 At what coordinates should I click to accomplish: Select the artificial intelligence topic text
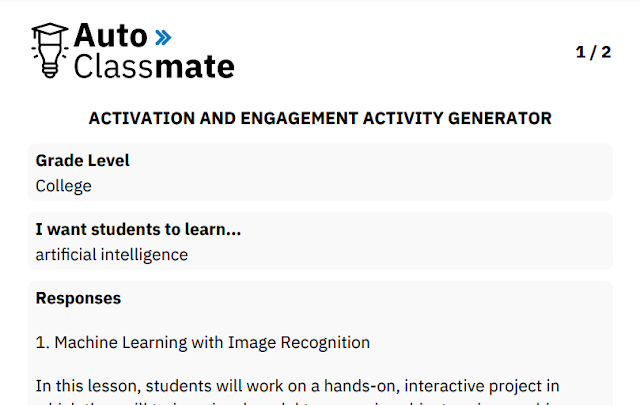112,255
